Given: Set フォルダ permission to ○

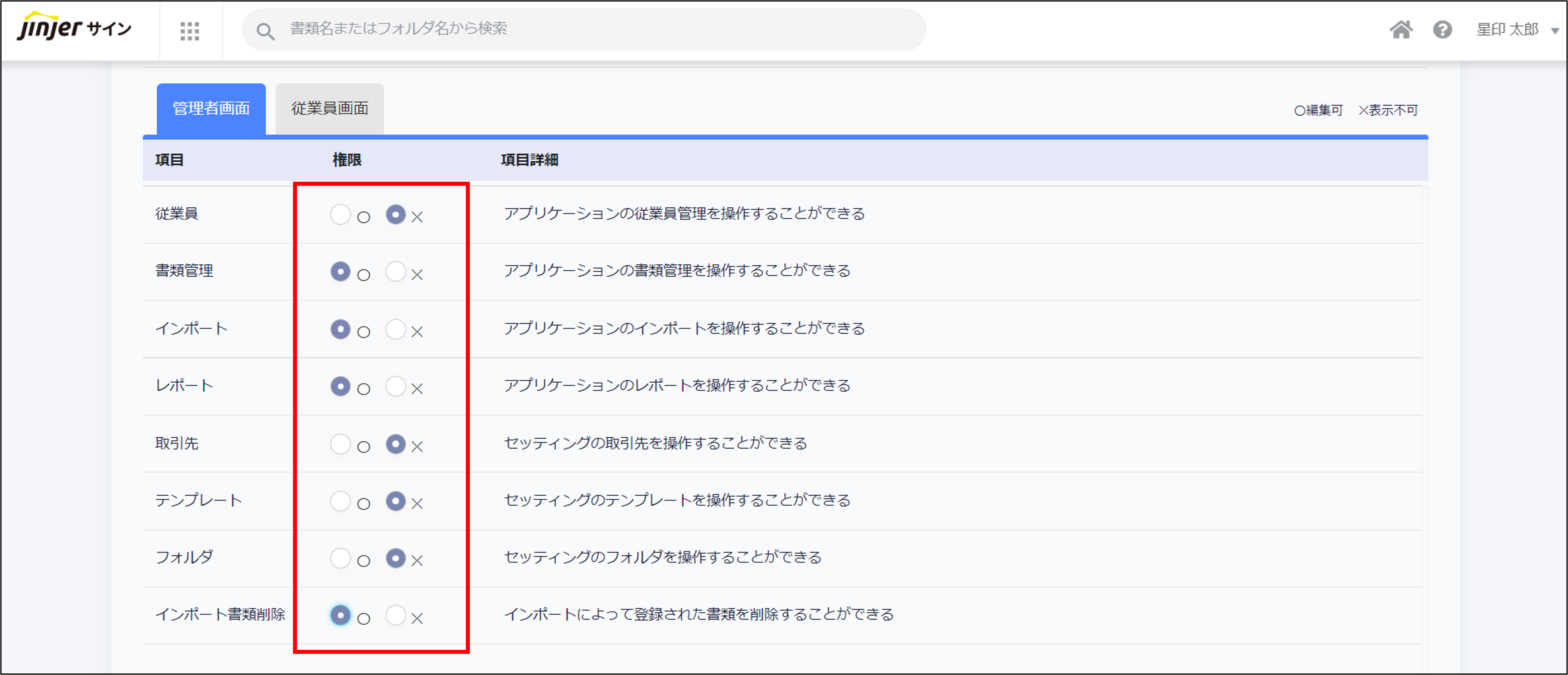Looking at the screenshot, I should pos(340,558).
